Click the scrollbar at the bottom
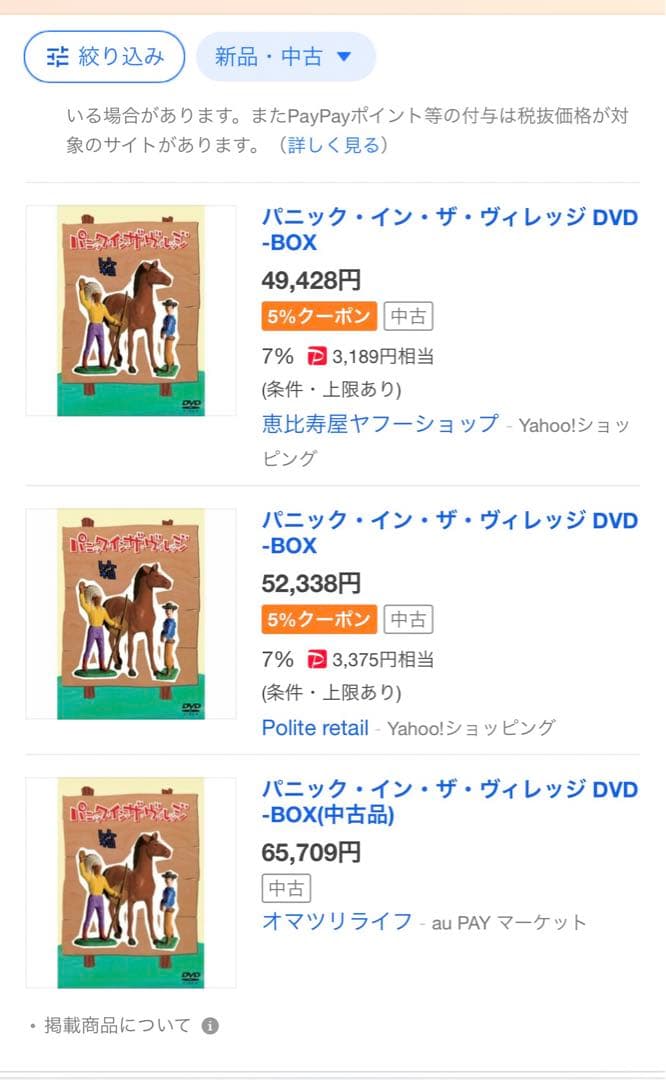The image size is (666, 1080). (x=333, y=1075)
